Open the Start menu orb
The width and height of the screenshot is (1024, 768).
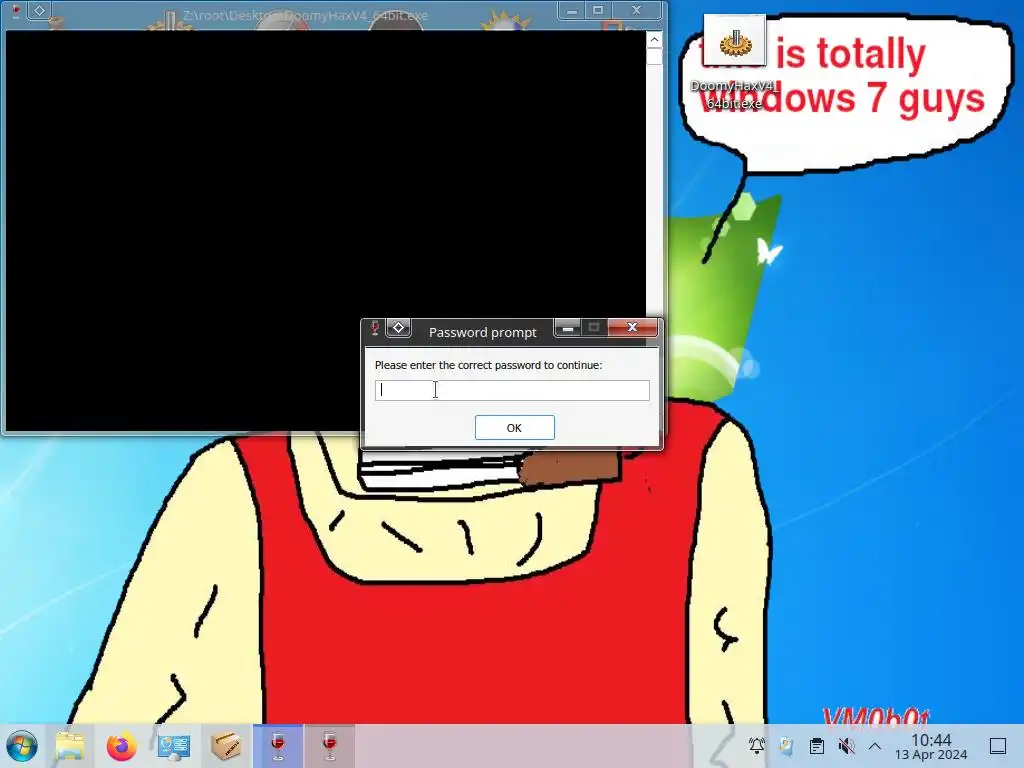pos(22,746)
